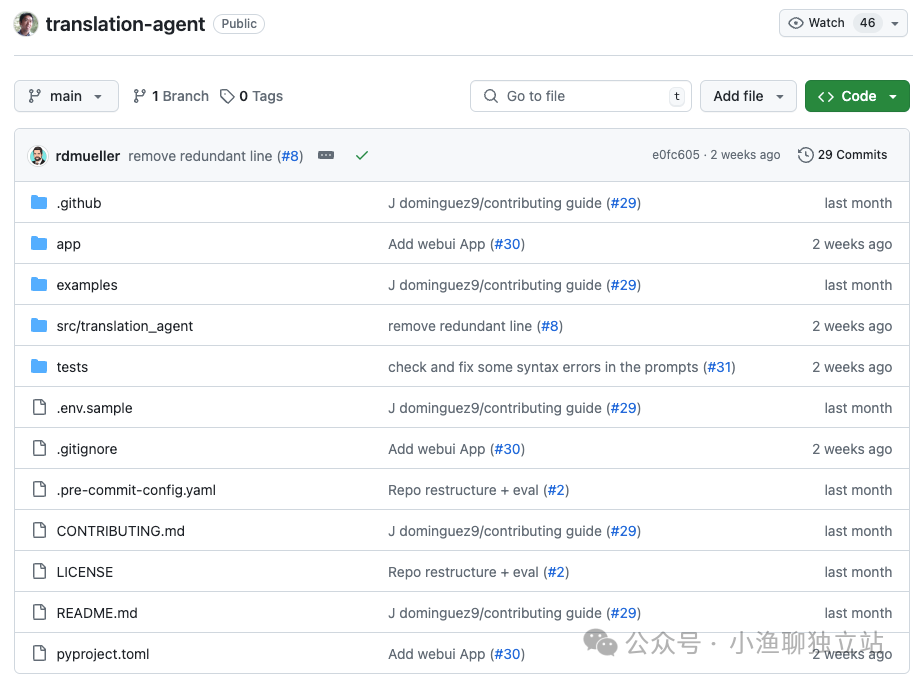913x680 pixels.
Task: Click the rdmueller avatar in the commit row
Action: coord(38,155)
